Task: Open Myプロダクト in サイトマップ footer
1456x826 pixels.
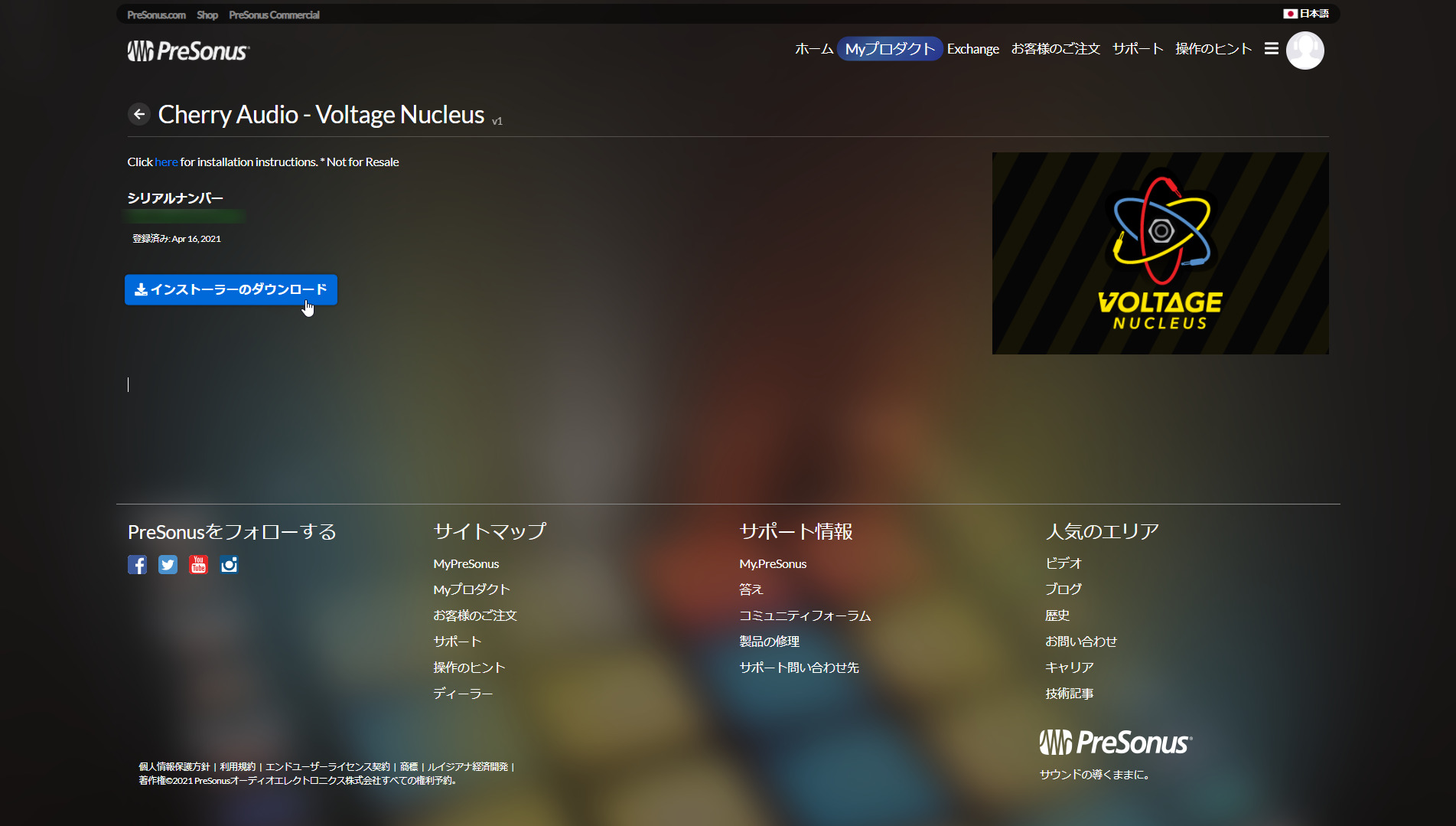Action: (471, 589)
